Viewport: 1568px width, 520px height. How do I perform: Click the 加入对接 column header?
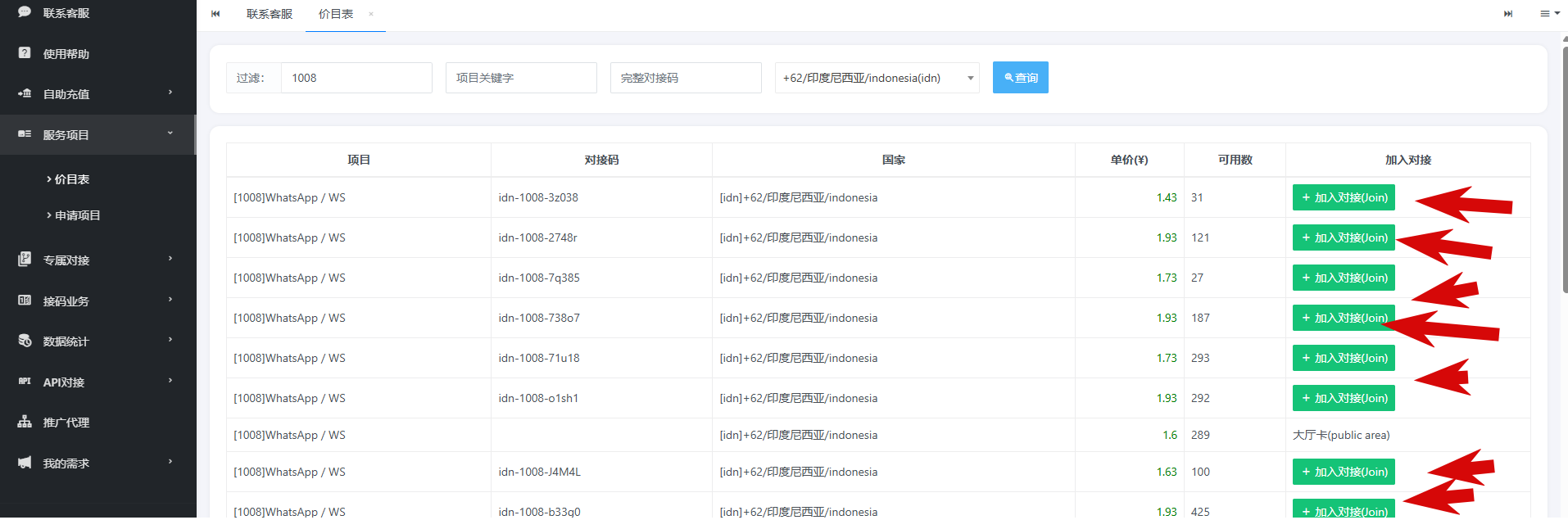1408,160
